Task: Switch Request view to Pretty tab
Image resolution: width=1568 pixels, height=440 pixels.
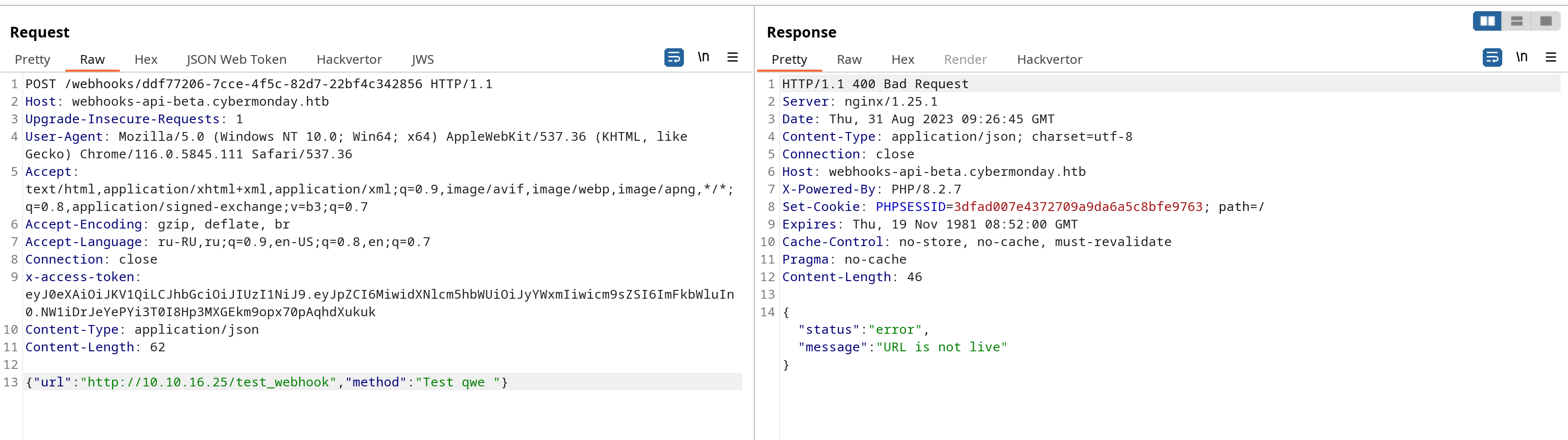Action: coord(32,59)
